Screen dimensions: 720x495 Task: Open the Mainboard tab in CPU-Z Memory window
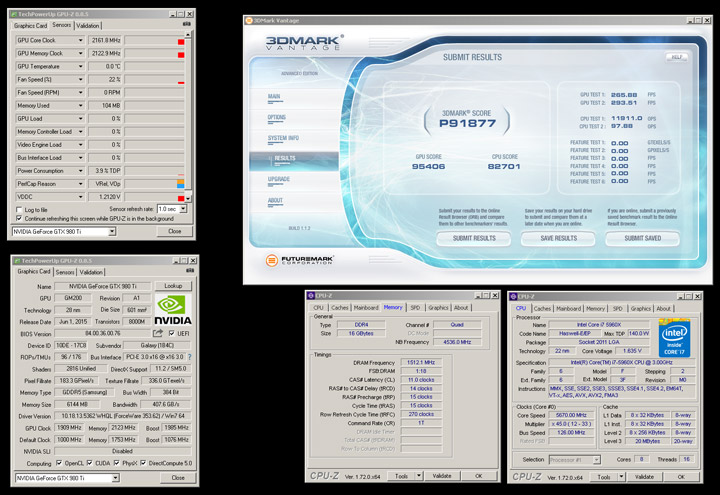point(366,308)
